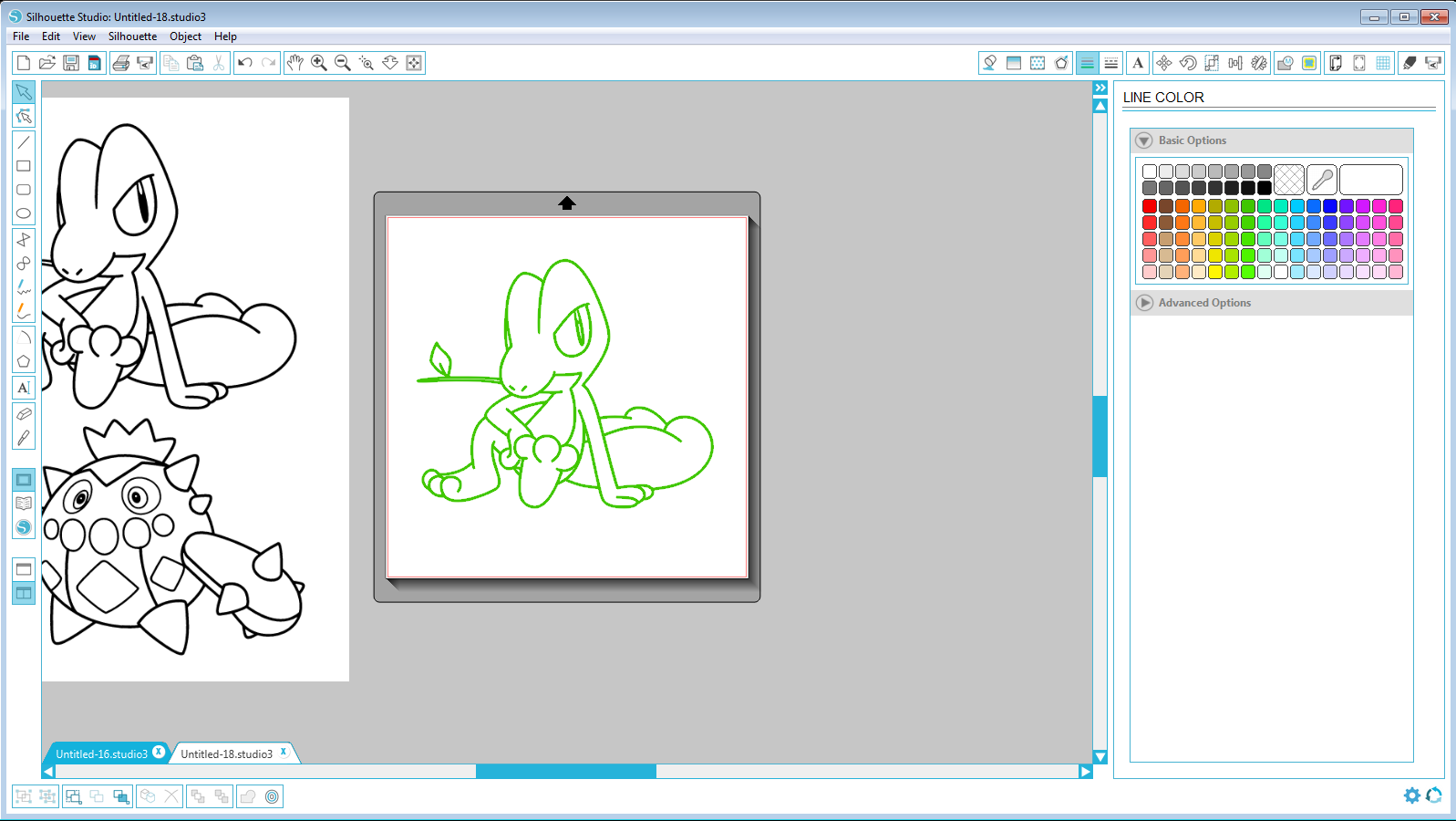Close the Untitled-16.studio3 tab
Image resolution: width=1456 pixels, height=821 pixels.
[159, 753]
